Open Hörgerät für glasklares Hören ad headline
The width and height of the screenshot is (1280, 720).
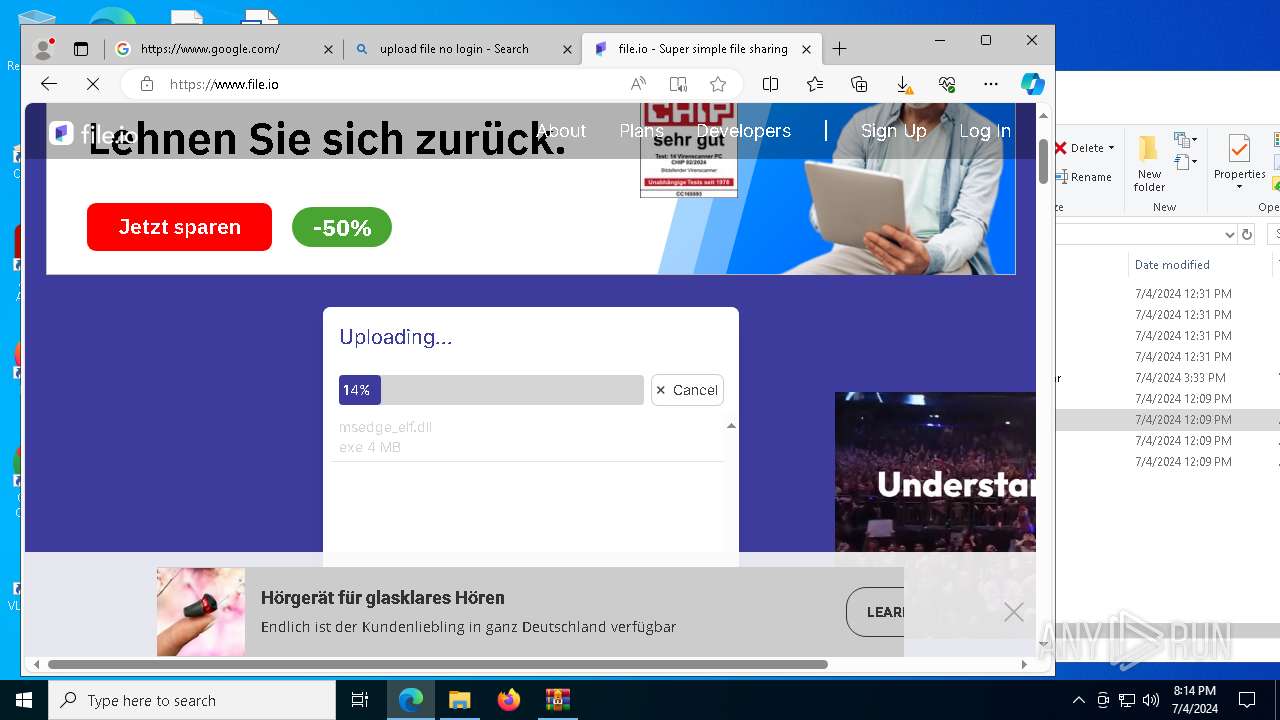[x=383, y=598]
